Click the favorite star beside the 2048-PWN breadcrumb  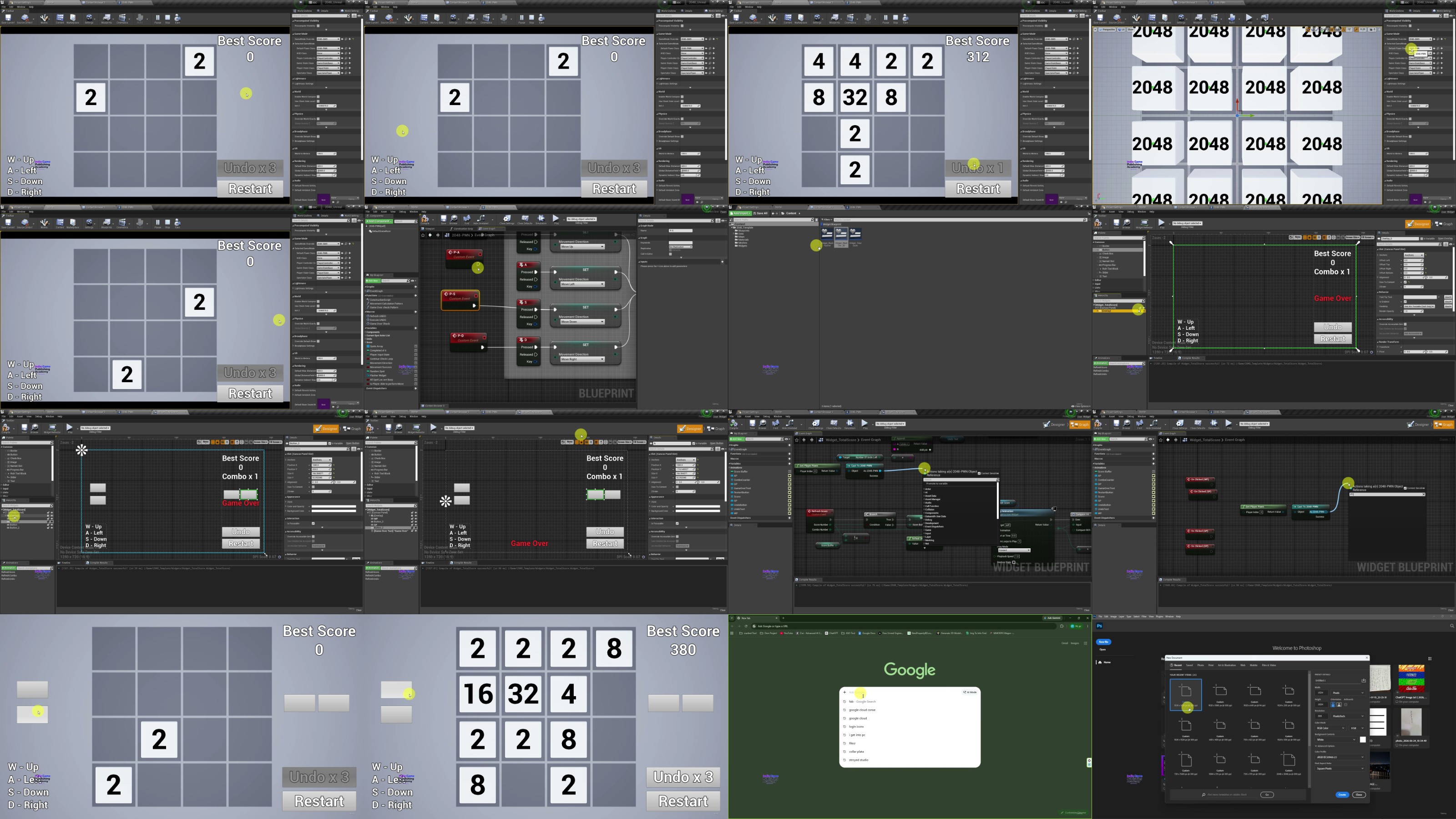(423, 235)
